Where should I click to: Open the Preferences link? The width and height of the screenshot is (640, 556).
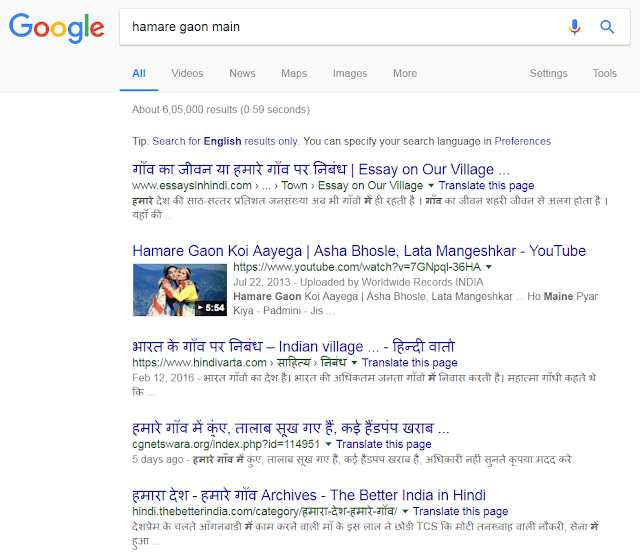pos(522,141)
